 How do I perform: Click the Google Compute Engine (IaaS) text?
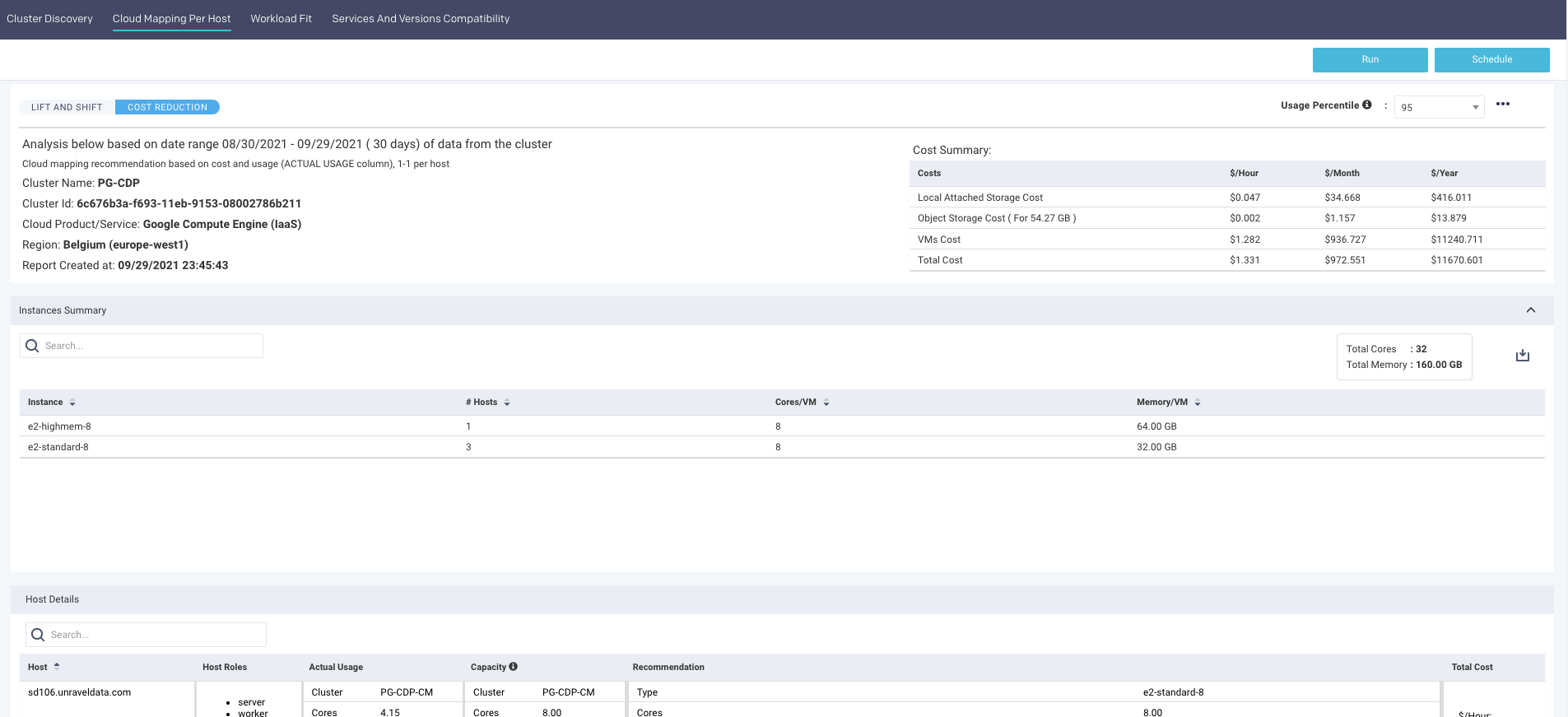click(x=222, y=224)
